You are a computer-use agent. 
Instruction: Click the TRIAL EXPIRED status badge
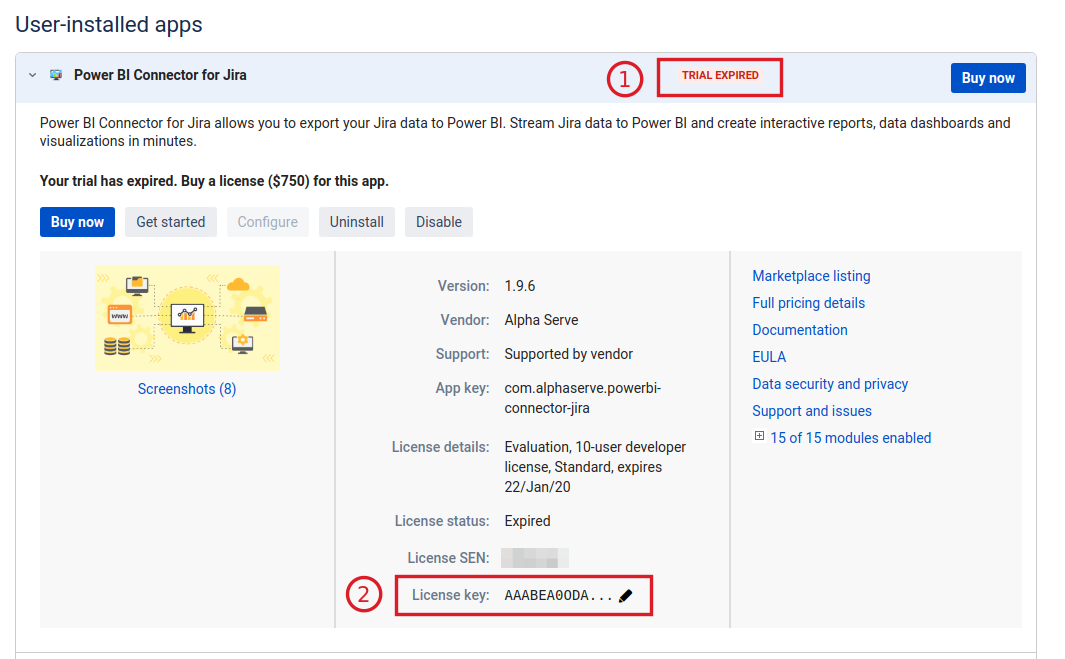coord(720,76)
